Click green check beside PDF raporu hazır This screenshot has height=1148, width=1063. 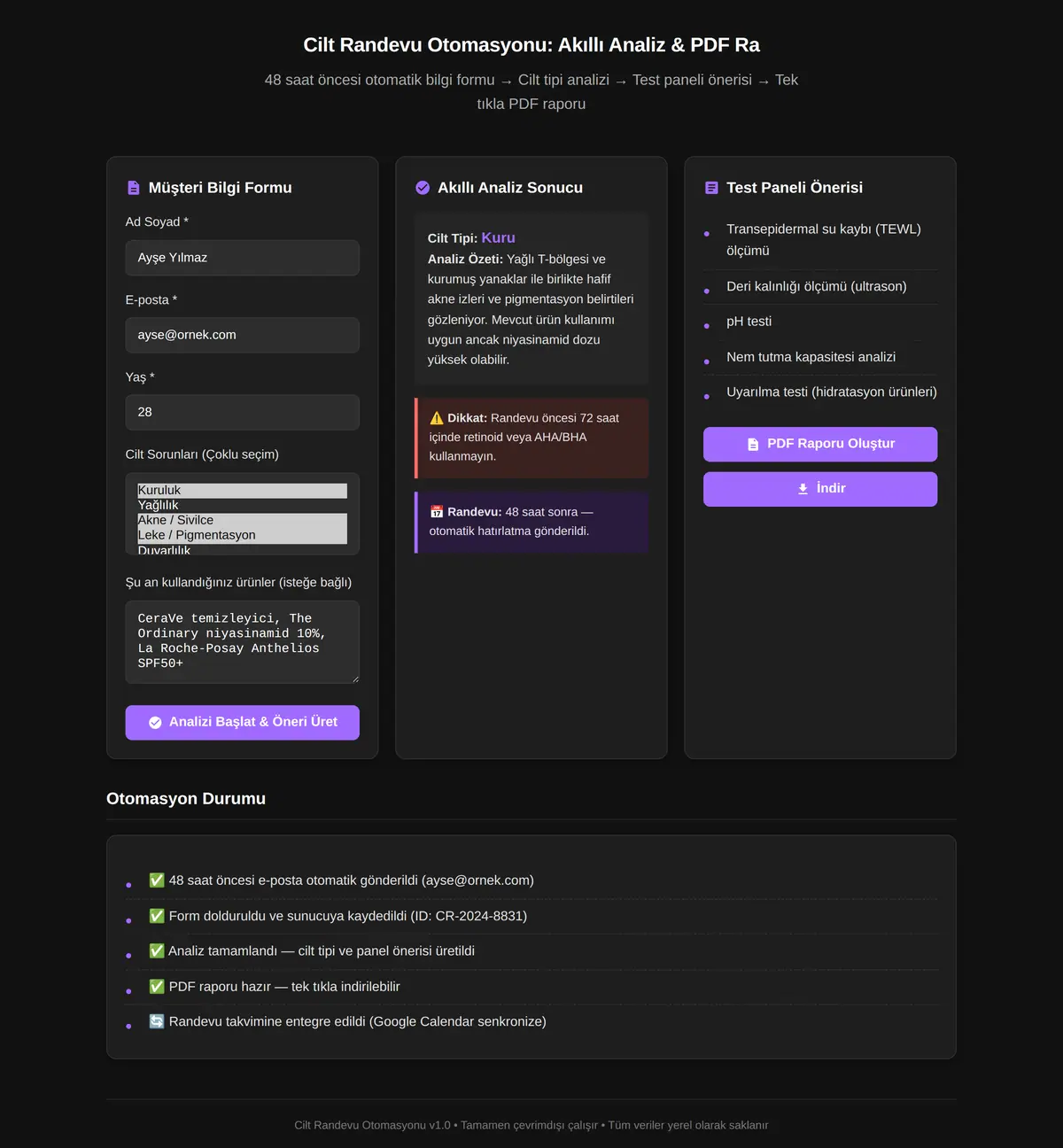(x=157, y=986)
